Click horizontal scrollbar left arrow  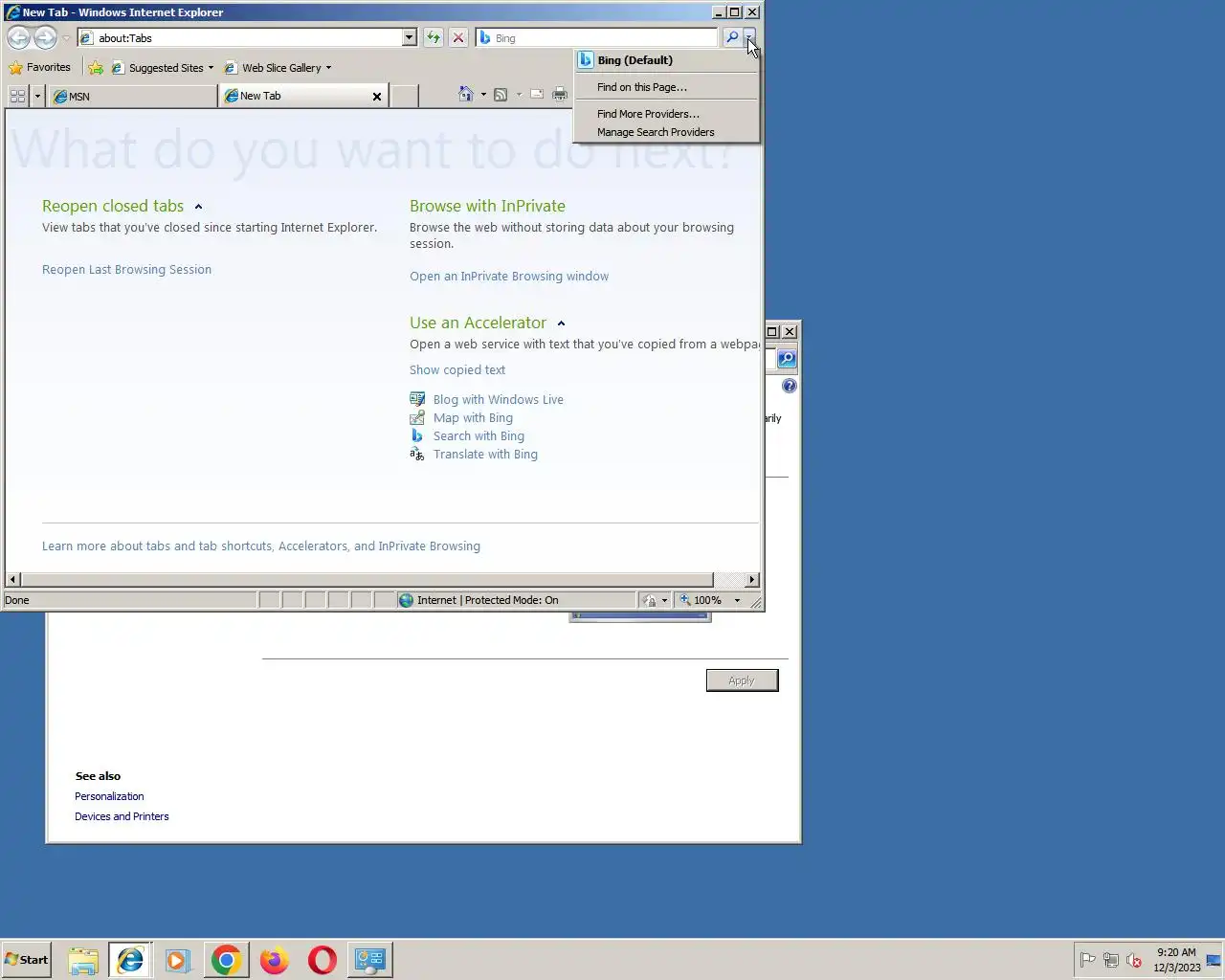pos(12,580)
